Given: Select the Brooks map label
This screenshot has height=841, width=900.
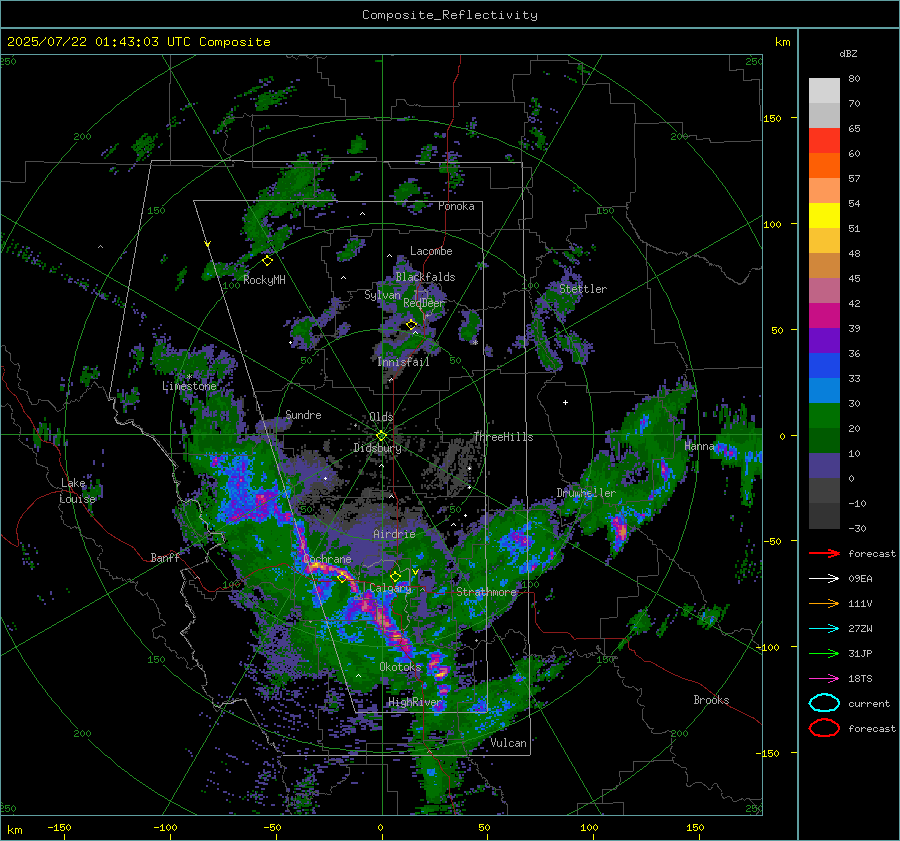Looking at the screenshot, I should (711, 700).
